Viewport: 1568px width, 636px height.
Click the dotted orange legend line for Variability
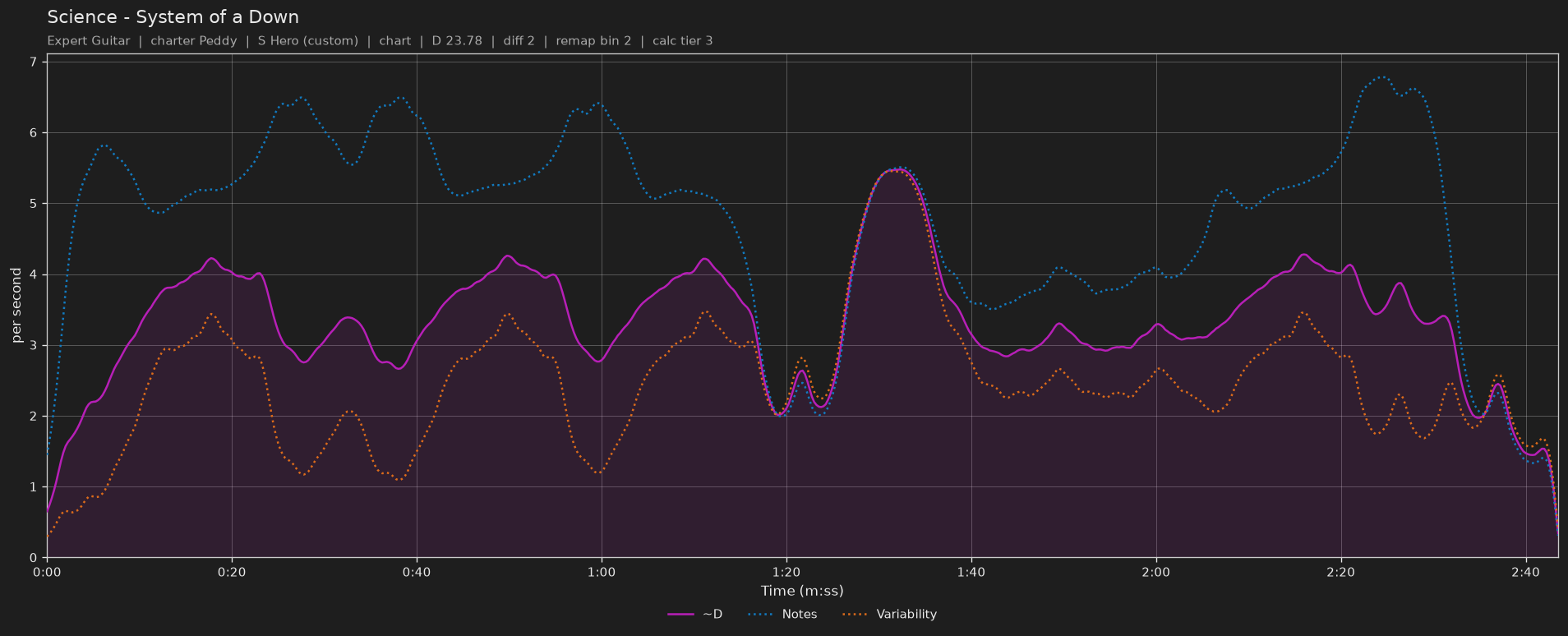tap(855, 615)
